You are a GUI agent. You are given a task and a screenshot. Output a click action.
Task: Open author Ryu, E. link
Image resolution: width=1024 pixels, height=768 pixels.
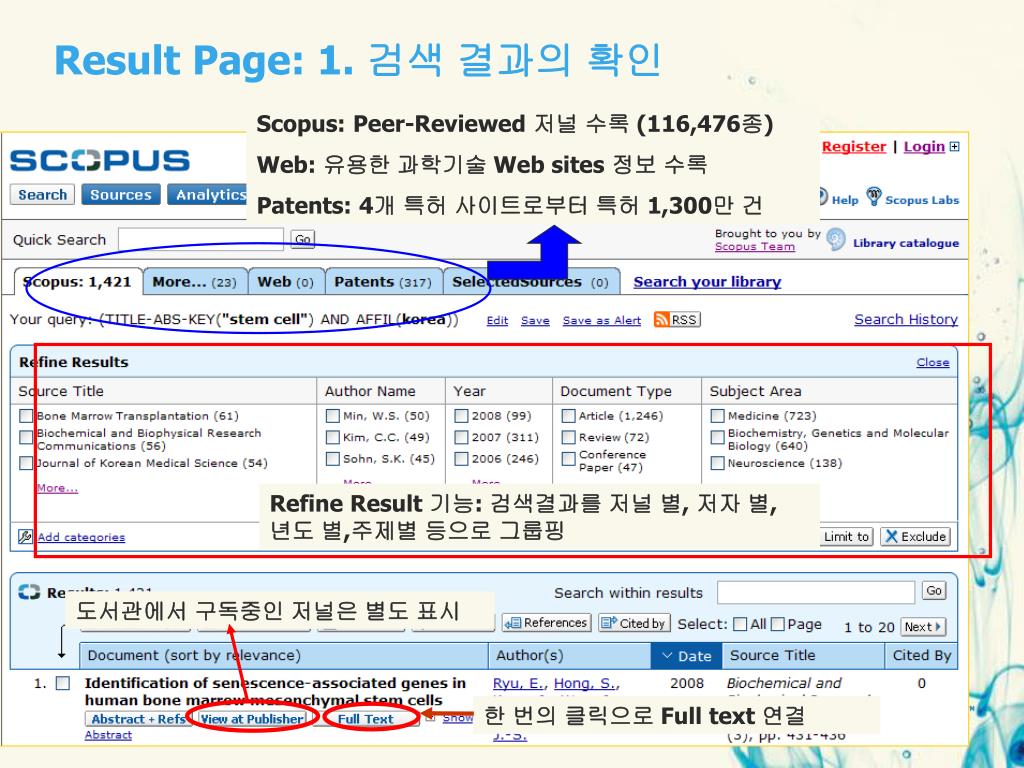[x=519, y=683]
